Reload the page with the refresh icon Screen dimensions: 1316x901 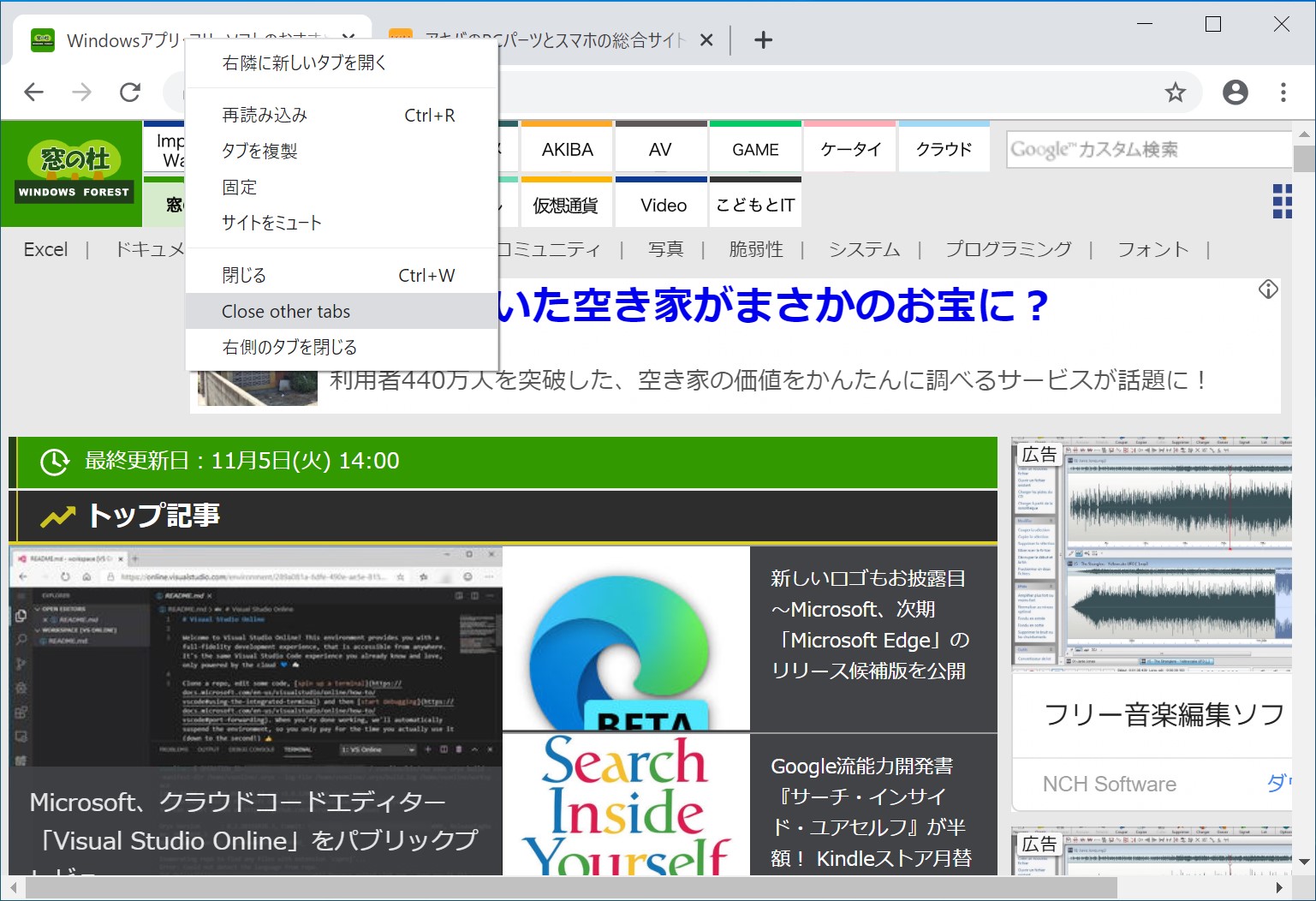tap(130, 92)
